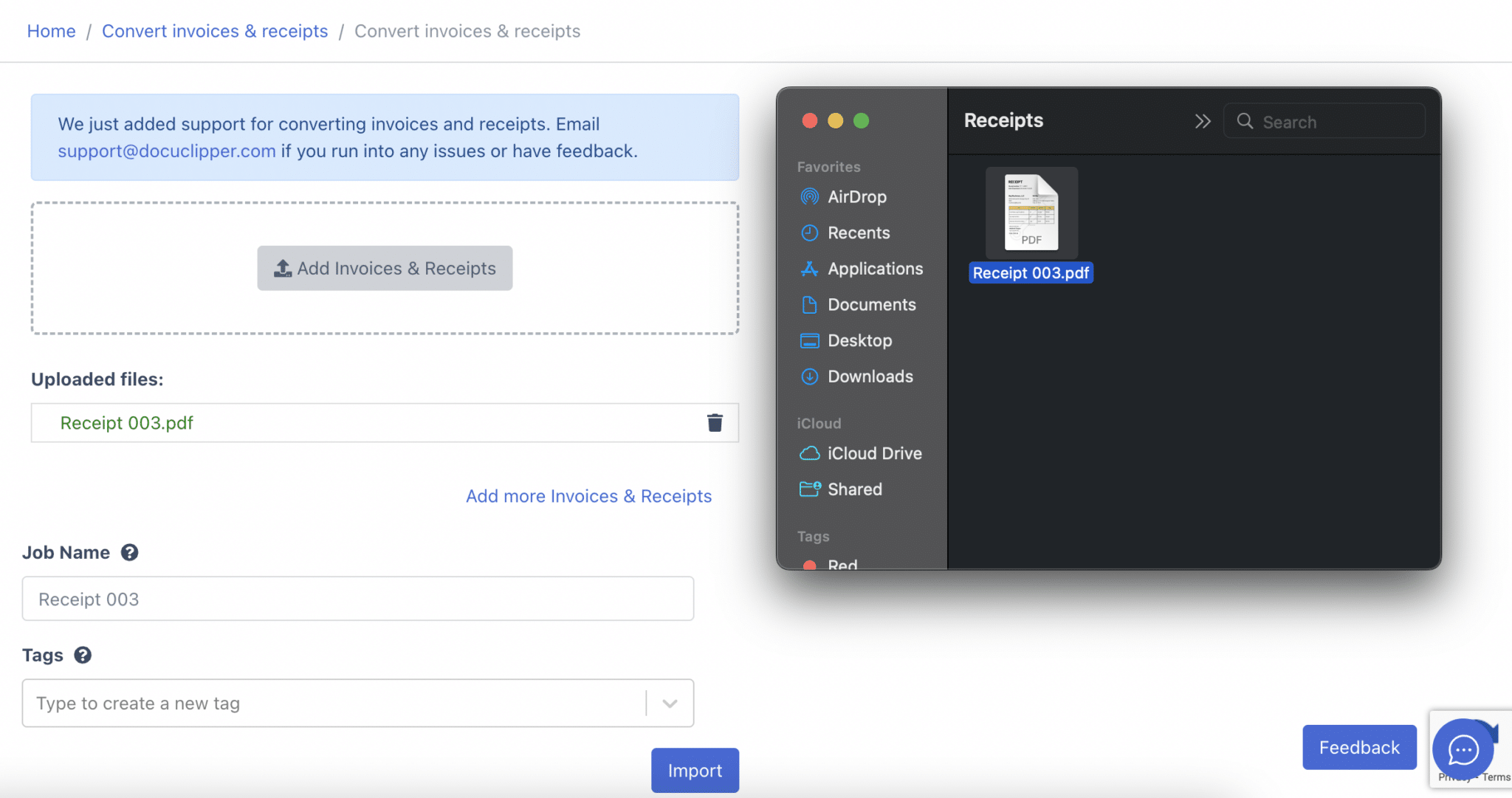Screen dimensions: 1512x798
Task: Open iCloud Drive in sidebar
Action: 874,453
